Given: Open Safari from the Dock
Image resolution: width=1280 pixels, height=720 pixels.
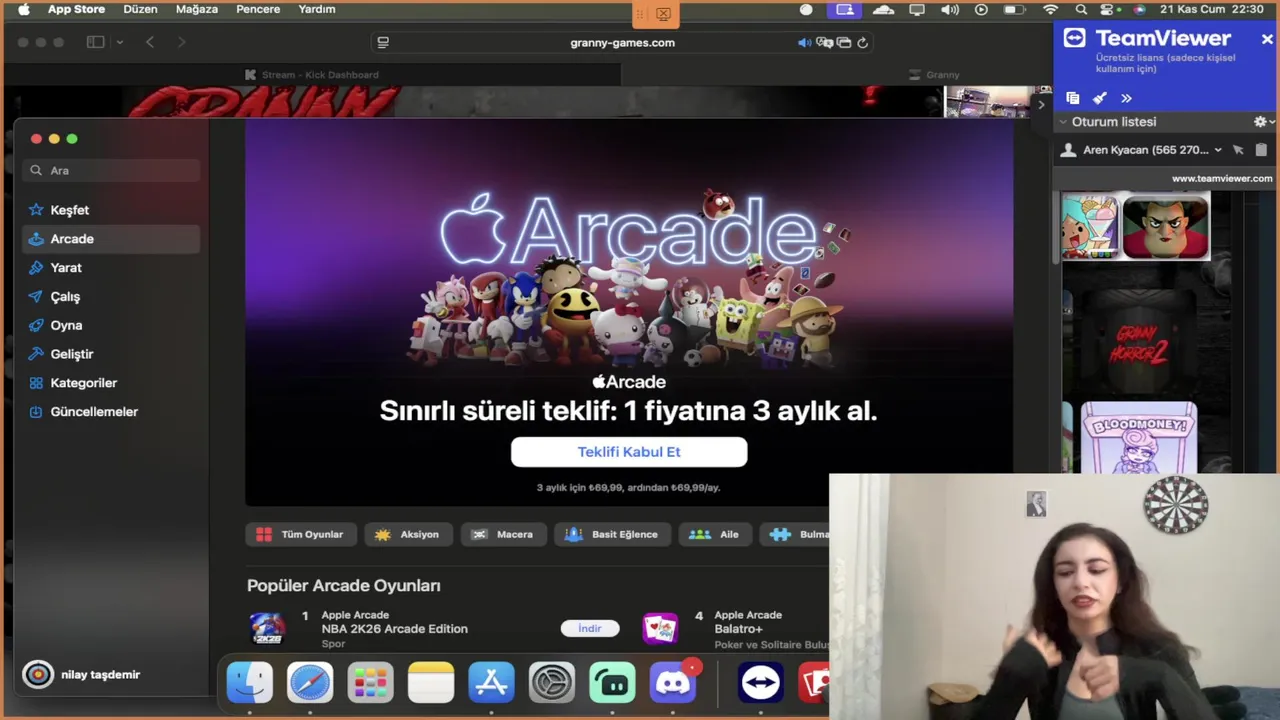Looking at the screenshot, I should click(310, 683).
